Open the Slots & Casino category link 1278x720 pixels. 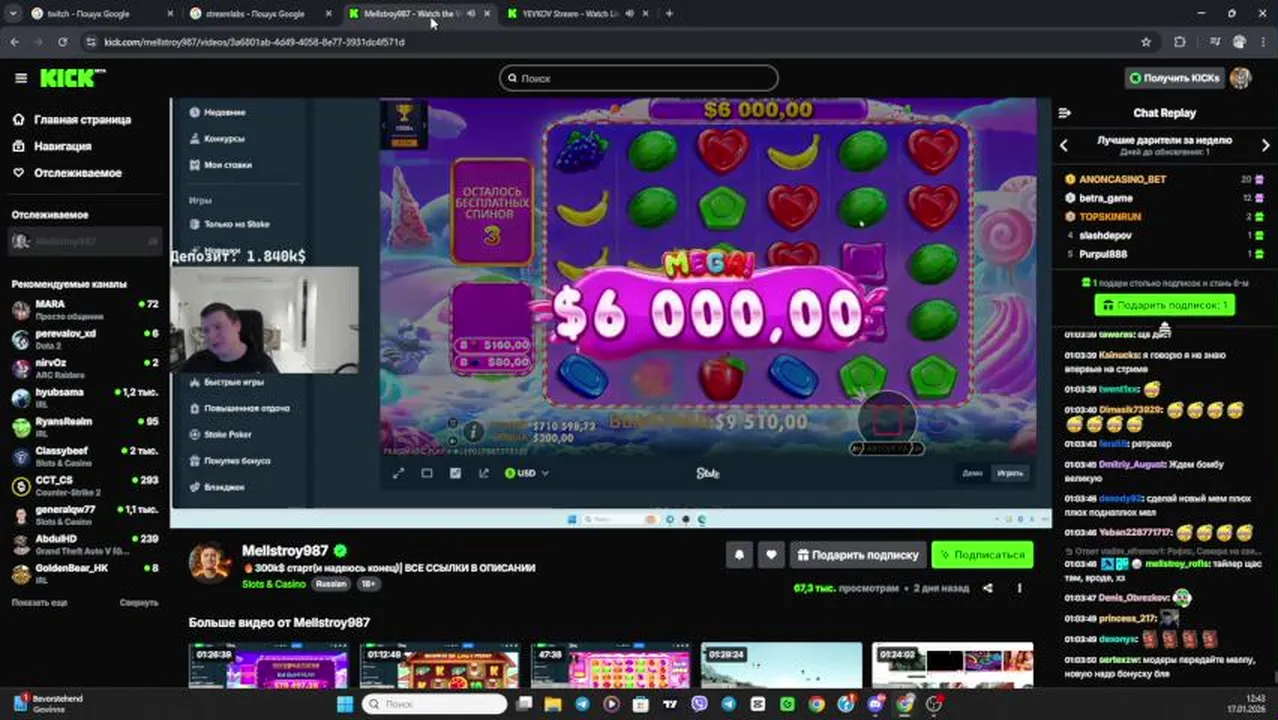[274, 584]
